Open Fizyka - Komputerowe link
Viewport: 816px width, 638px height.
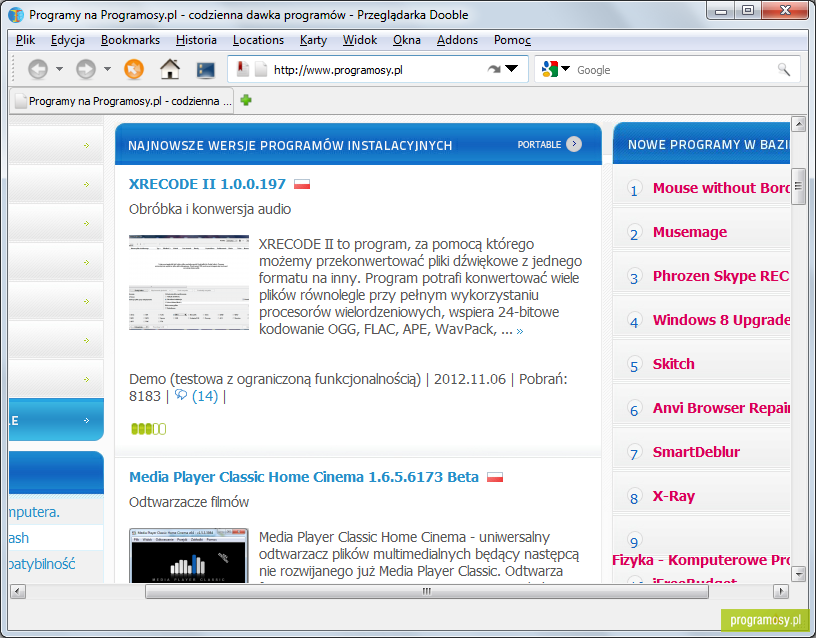tap(701, 560)
